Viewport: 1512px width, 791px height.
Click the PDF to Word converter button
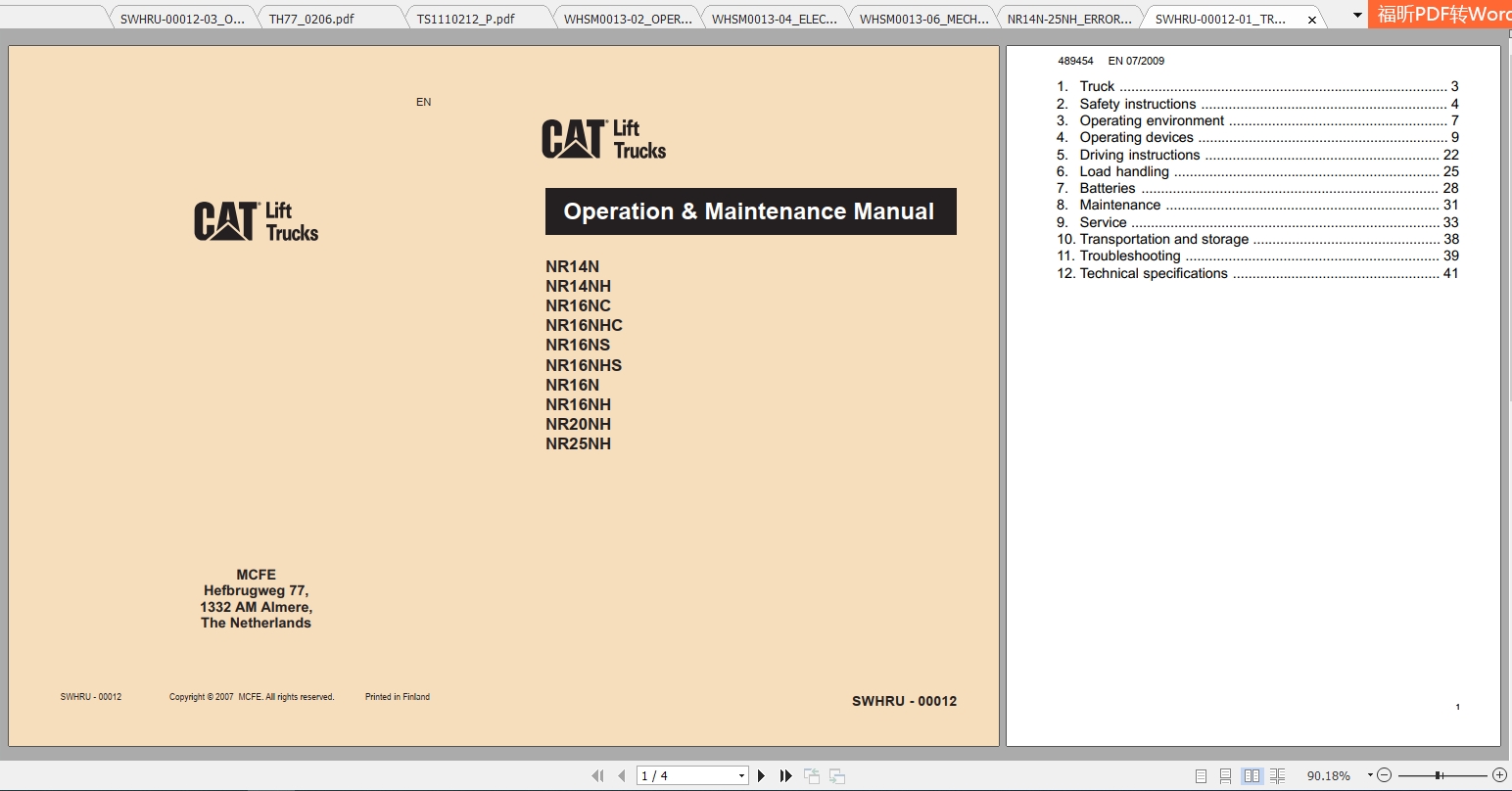[1440, 14]
